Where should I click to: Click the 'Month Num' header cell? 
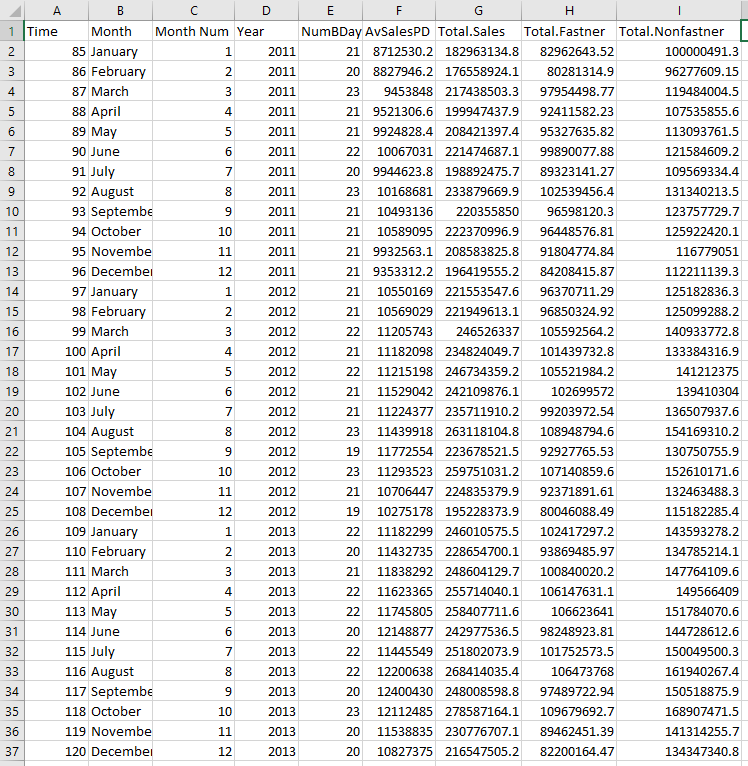click(x=193, y=31)
